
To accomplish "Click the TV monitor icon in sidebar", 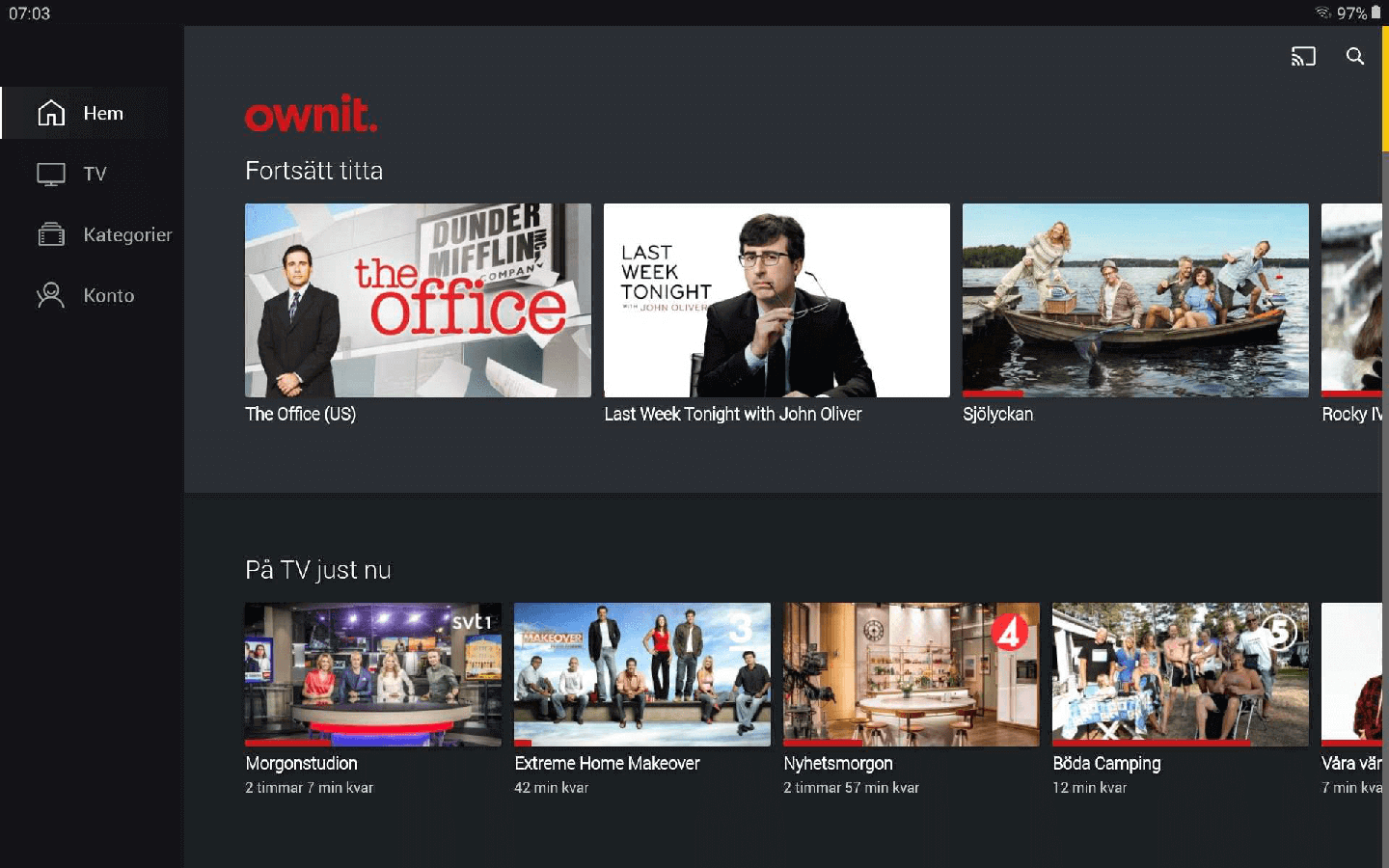I will pos(51,174).
